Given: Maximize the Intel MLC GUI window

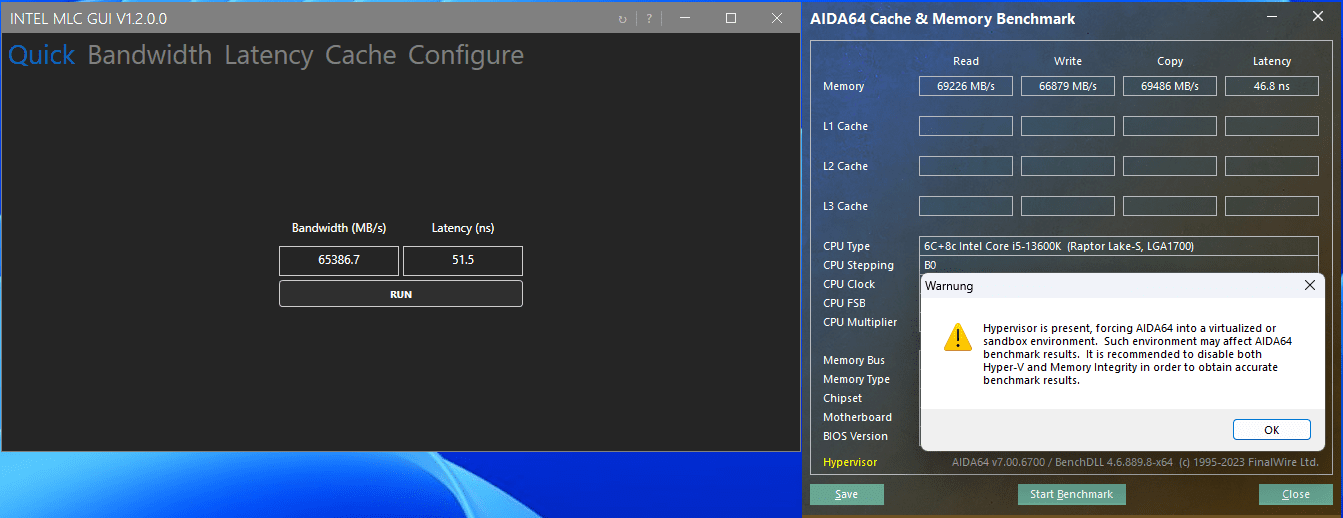Looking at the screenshot, I should click(731, 18).
